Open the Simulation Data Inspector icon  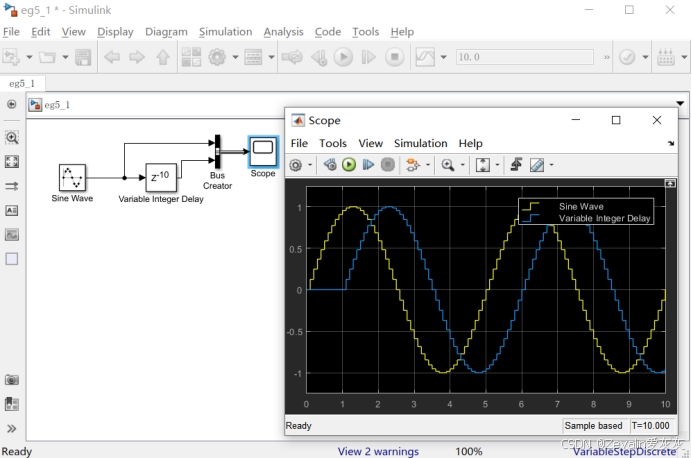pyautogui.click(x=425, y=57)
